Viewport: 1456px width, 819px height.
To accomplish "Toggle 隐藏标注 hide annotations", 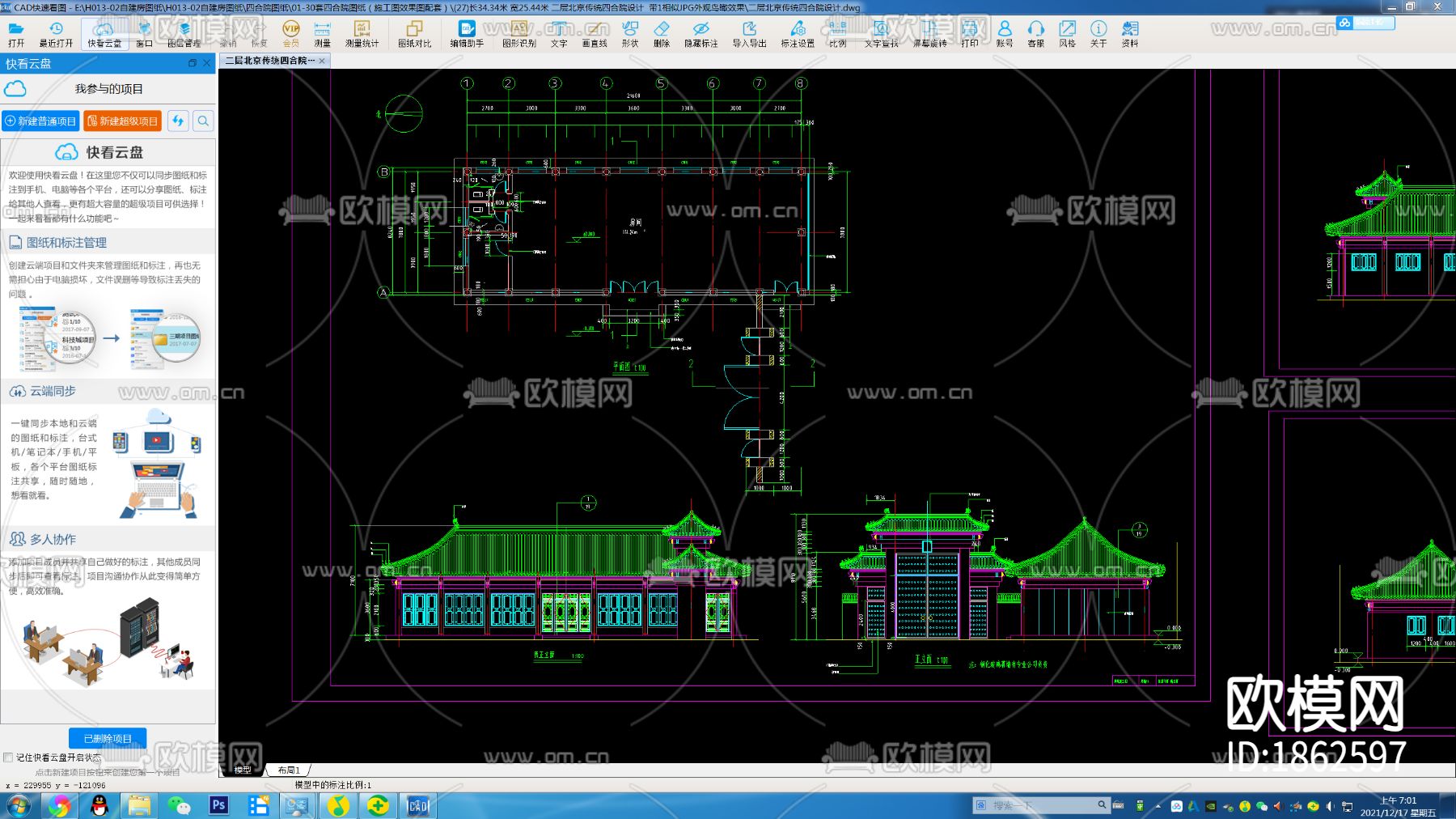I will [x=700, y=34].
